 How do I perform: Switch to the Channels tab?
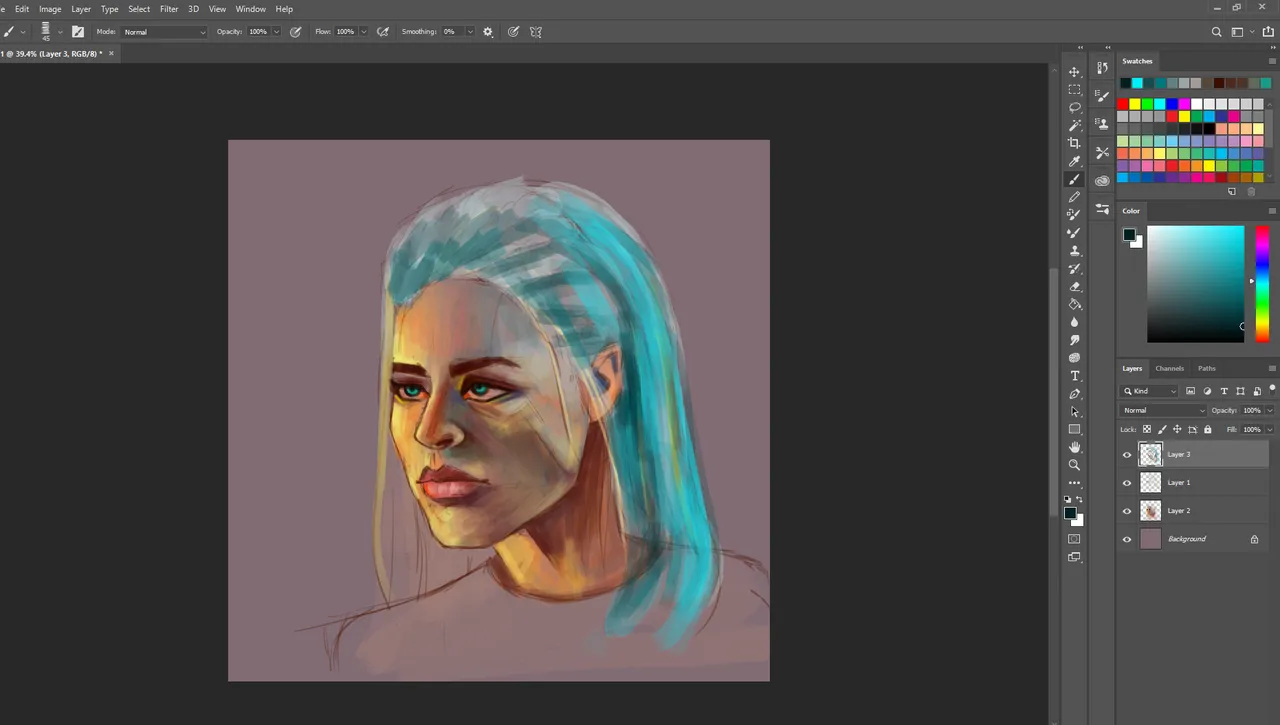click(1169, 369)
